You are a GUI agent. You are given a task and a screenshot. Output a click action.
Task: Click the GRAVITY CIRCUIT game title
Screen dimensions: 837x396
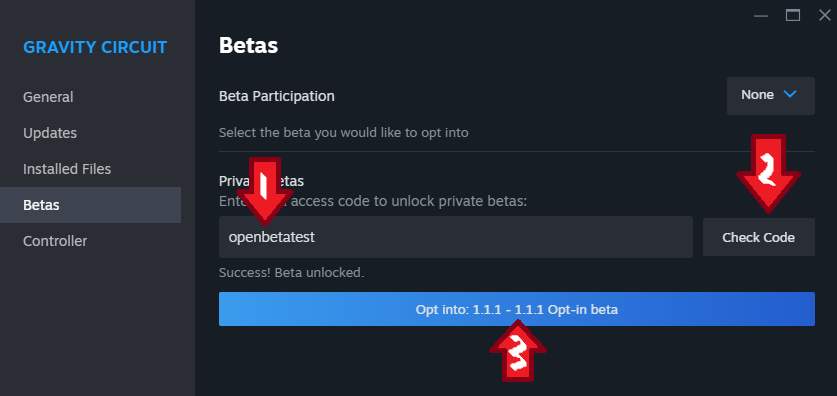tap(95, 47)
